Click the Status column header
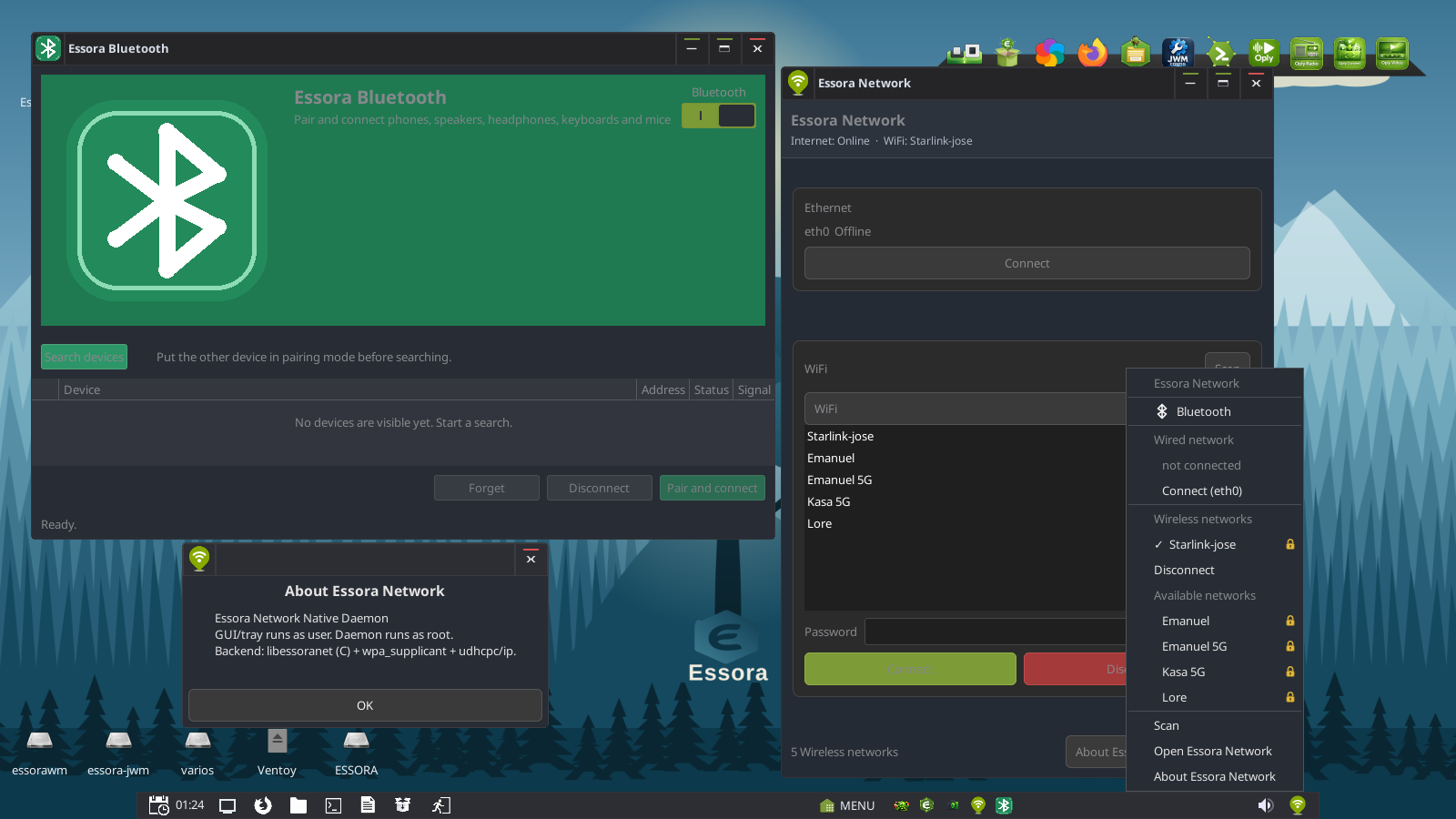1456x819 pixels. click(712, 389)
